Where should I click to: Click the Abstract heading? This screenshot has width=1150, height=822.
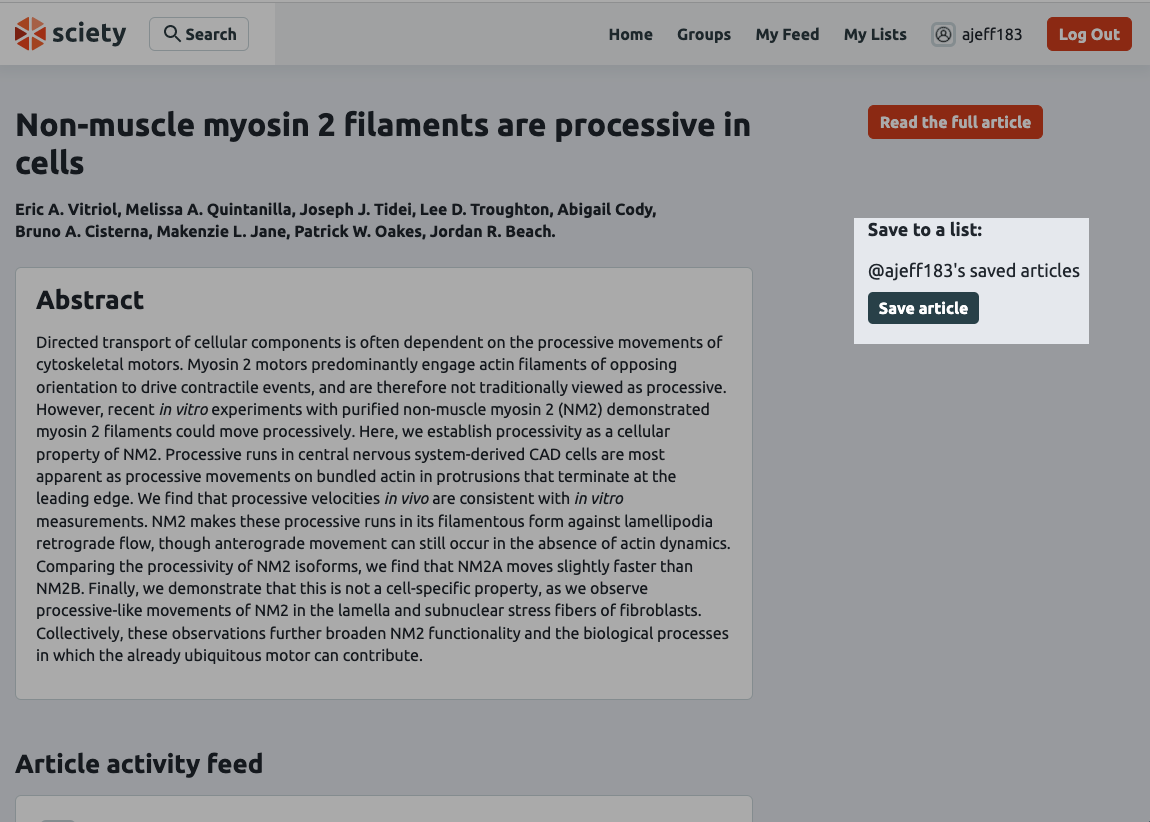click(90, 300)
